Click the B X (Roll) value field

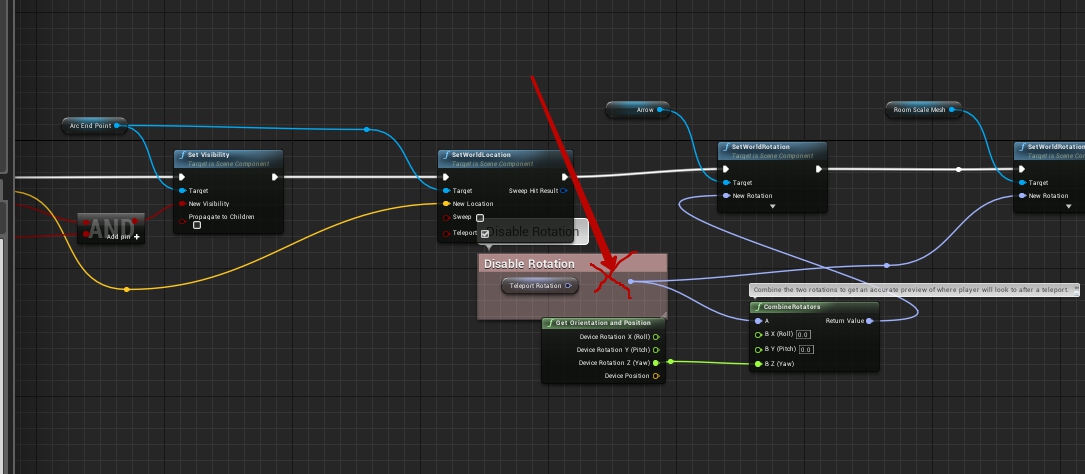tap(803, 335)
